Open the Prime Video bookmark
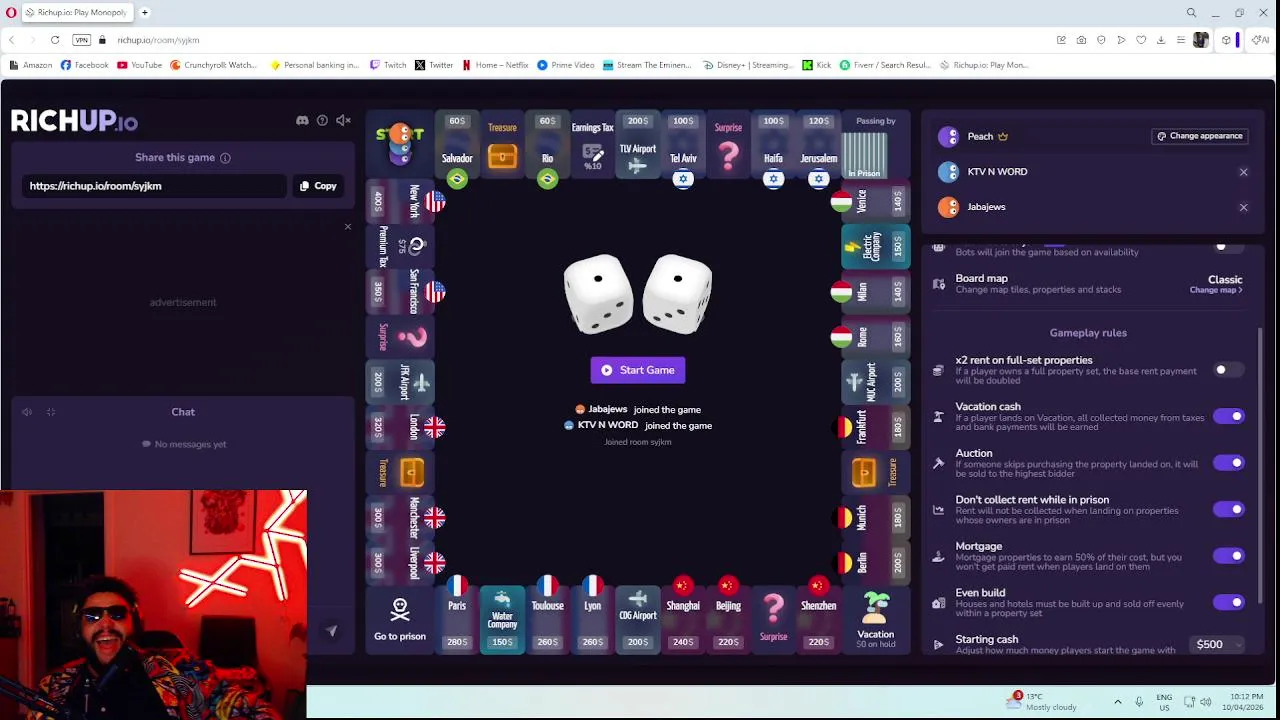Image resolution: width=1280 pixels, height=720 pixels. coord(565,65)
